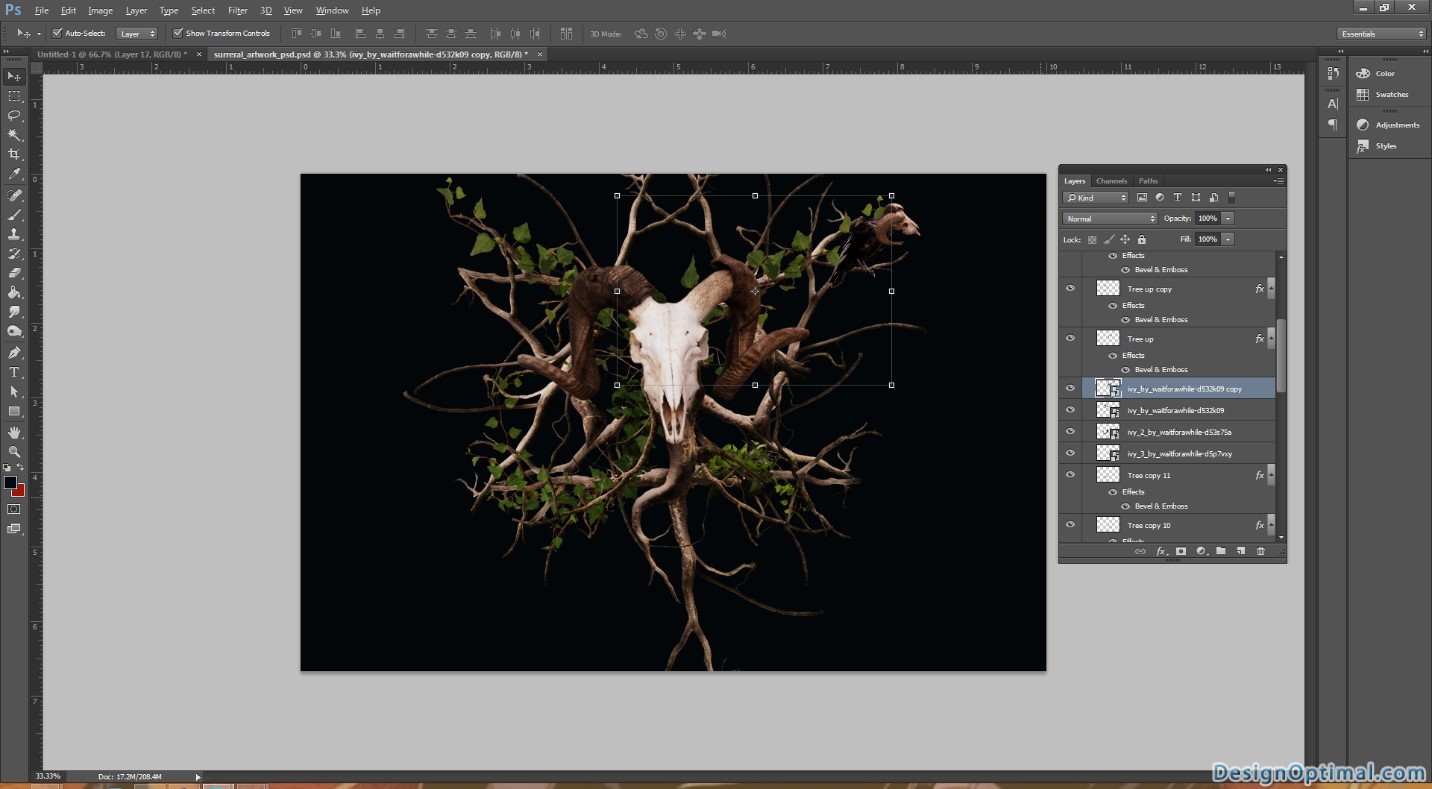The width and height of the screenshot is (1432, 789).
Task: Add a layer mask from Layers panel footer
Action: (1181, 551)
